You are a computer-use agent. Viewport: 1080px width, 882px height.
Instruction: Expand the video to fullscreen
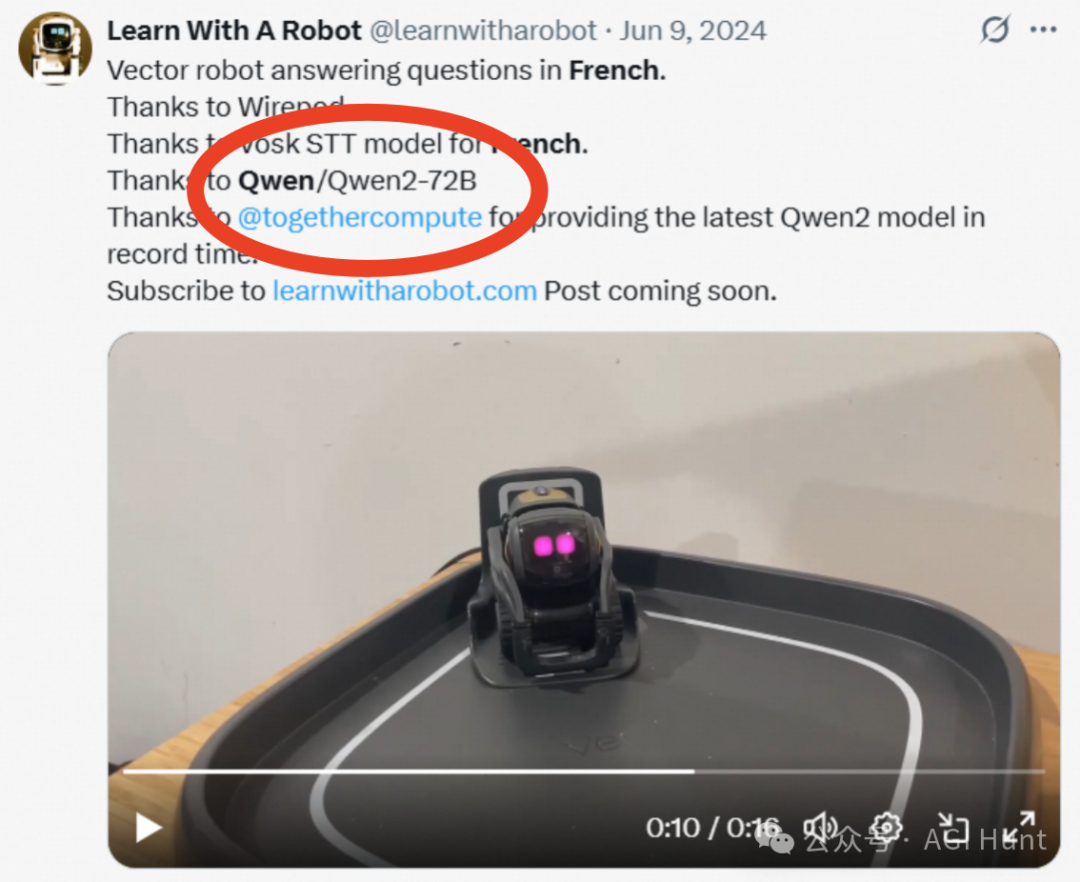1019,828
